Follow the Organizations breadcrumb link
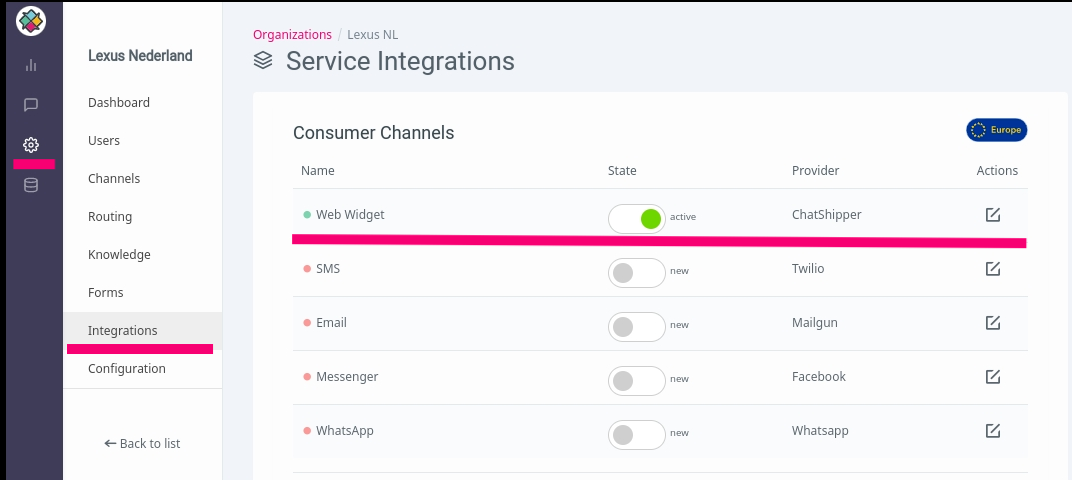Image resolution: width=1072 pixels, height=480 pixels. click(x=292, y=34)
